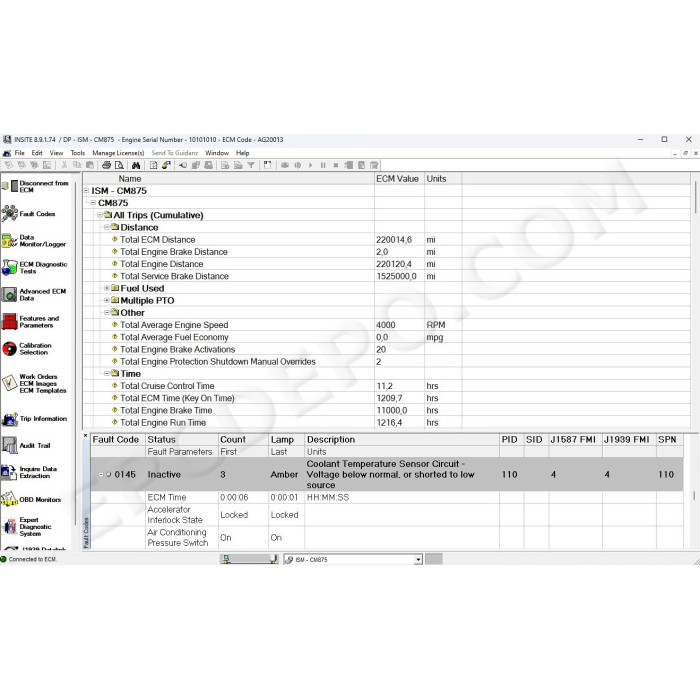
Task: Click the key-and-wrench toolbar icon
Action: point(166,165)
